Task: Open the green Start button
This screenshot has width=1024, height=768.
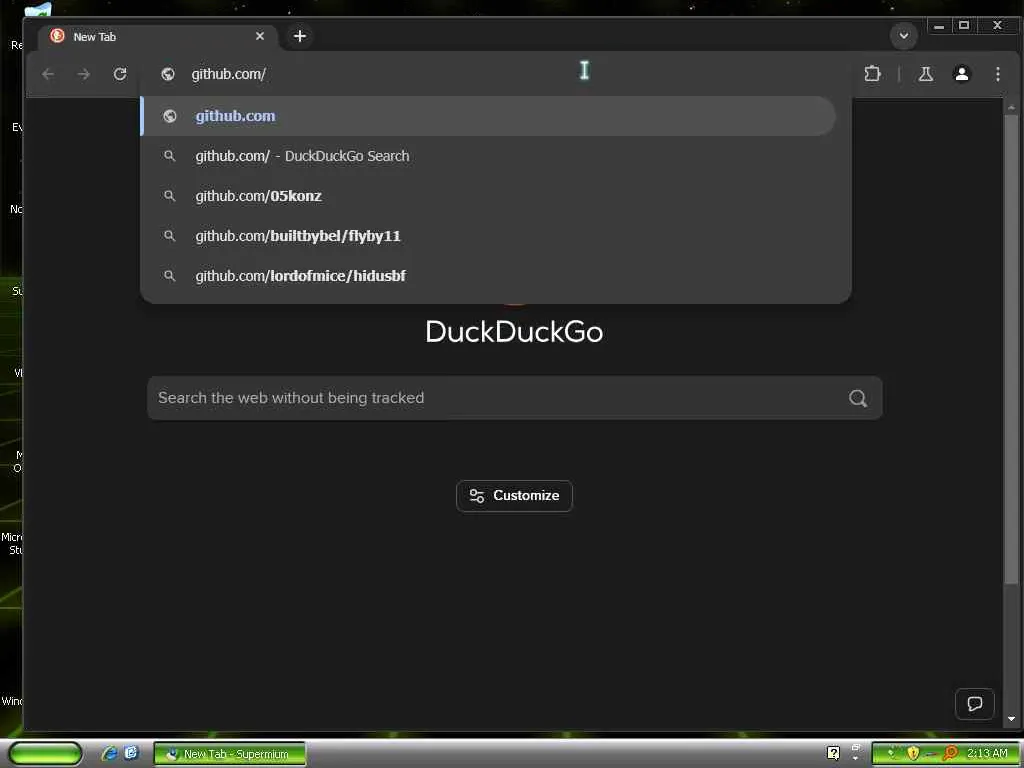Action: tap(45, 754)
